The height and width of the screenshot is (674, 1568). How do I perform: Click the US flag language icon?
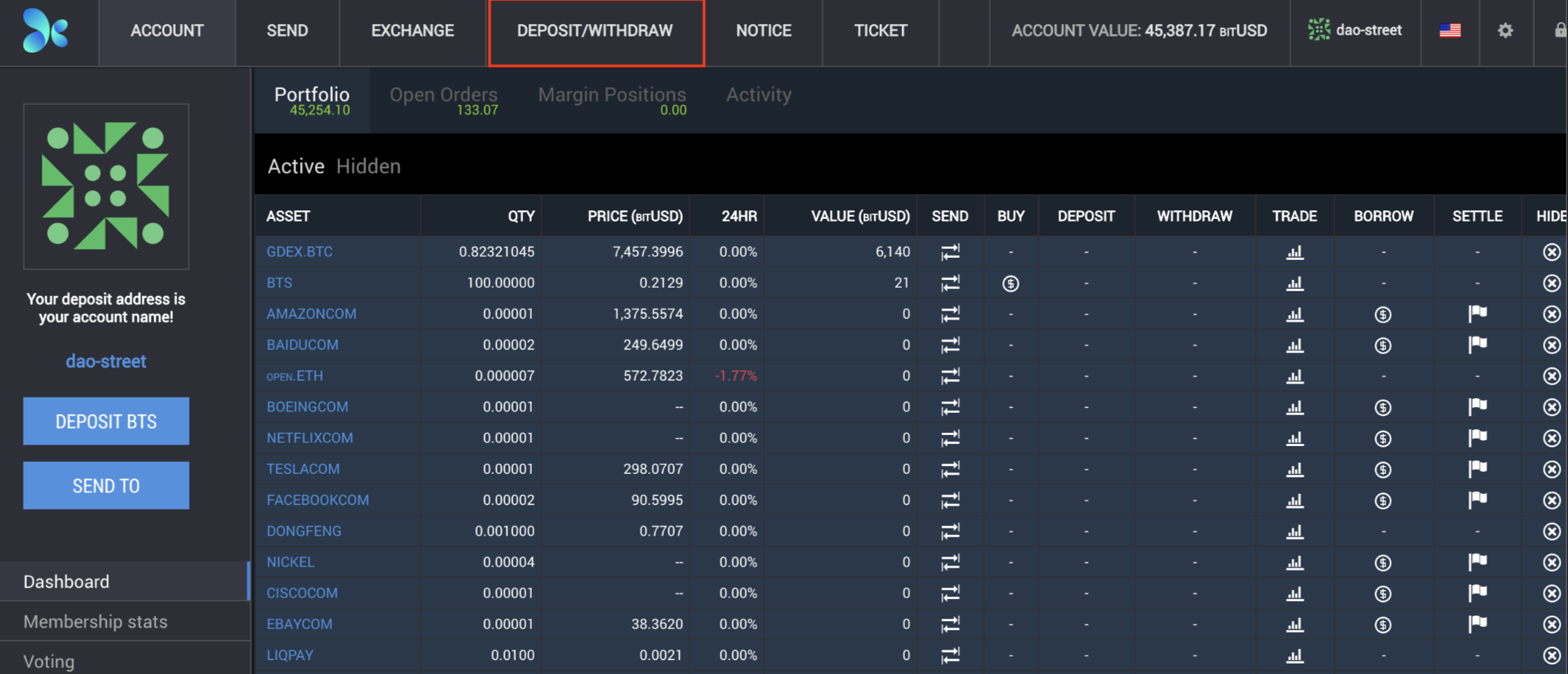[x=1450, y=31]
